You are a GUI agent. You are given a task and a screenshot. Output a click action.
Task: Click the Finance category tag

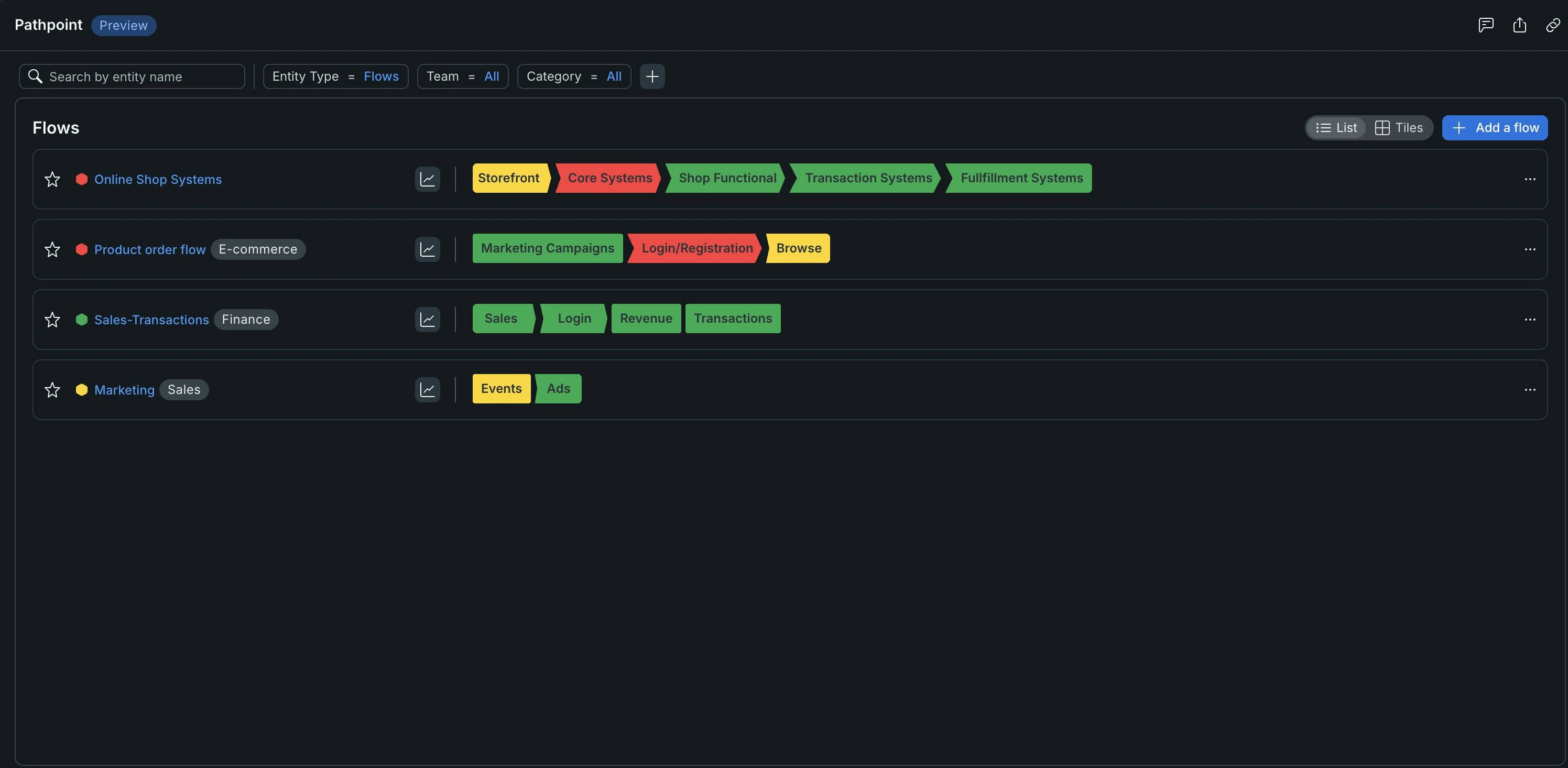click(246, 320)
